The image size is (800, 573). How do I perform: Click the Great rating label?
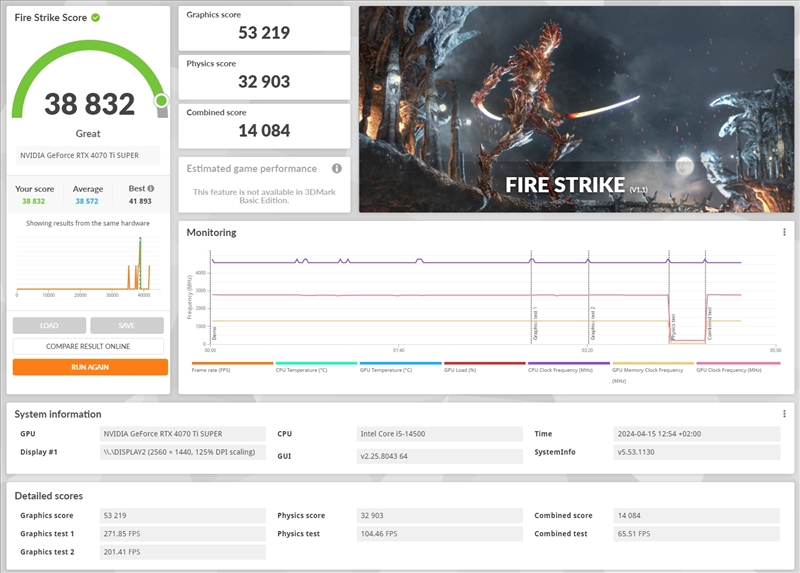click(88, 134)
